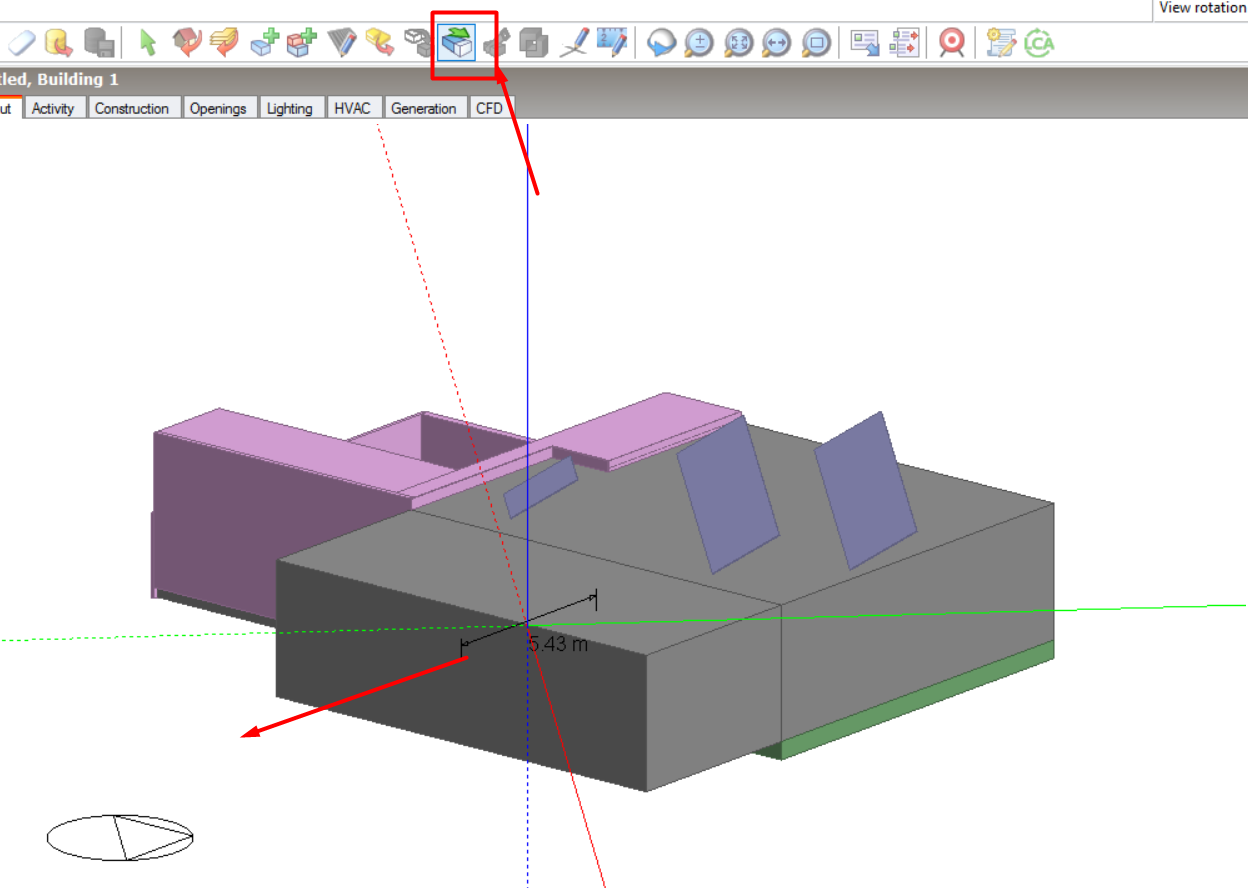Click the yellow cylinder with red arrow icon

[x=59, y=43]
